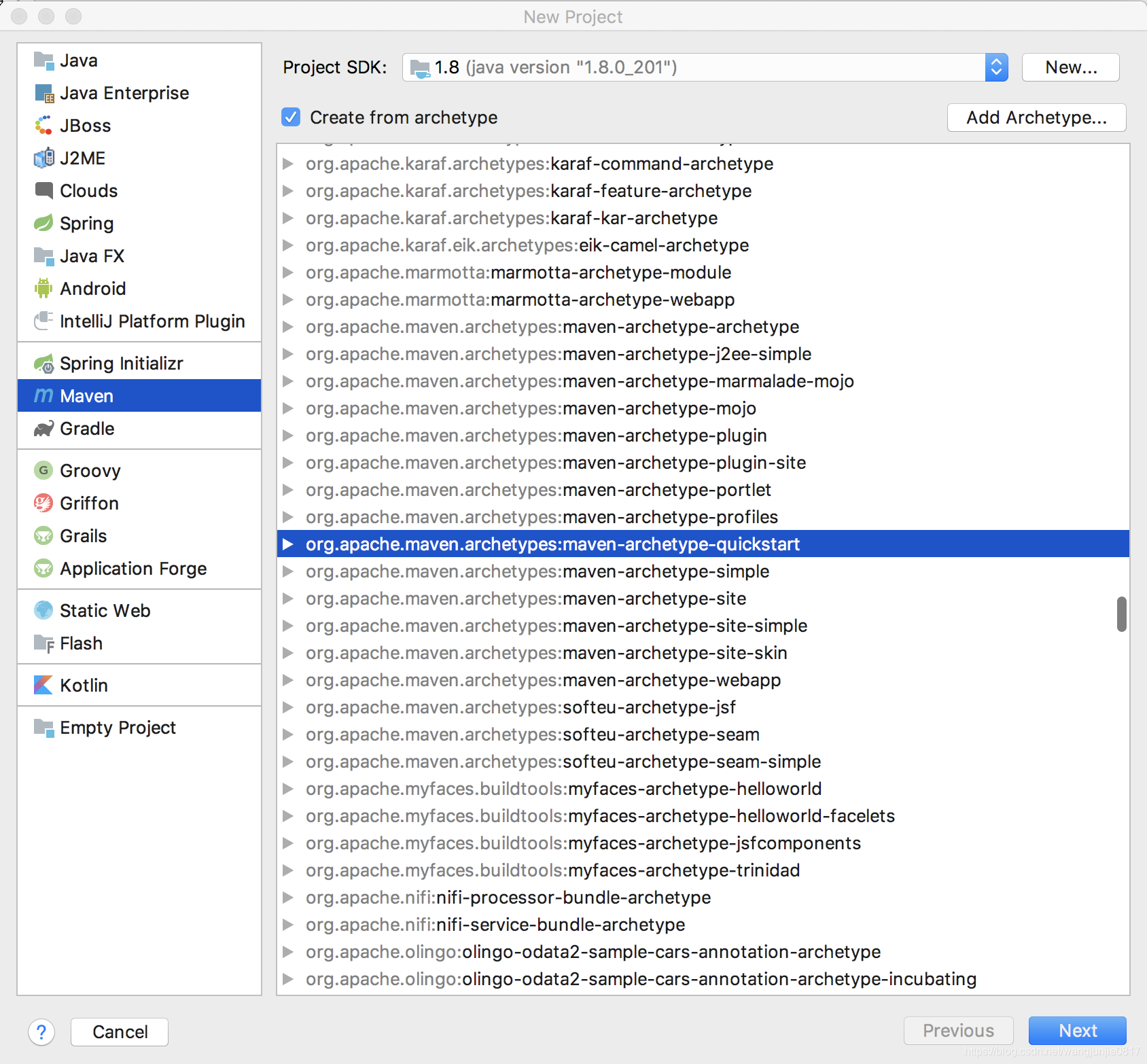
Task: Select karaf-kar-archetype row text
Action: (x=512, y=218)
